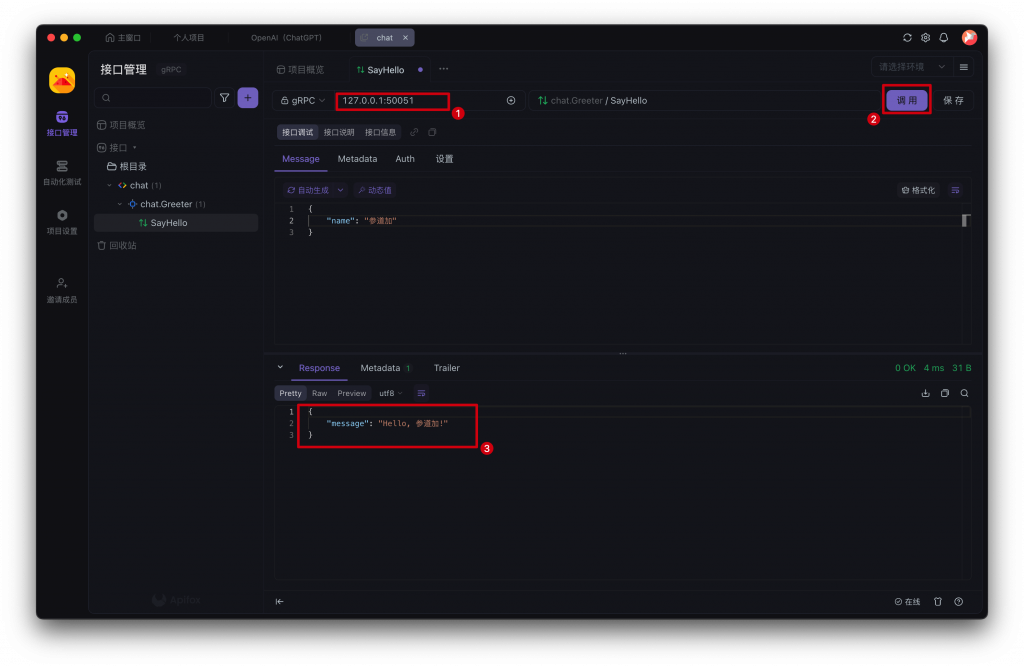Close the chat project tab
This screenshot has height=667, width=1024.
405,38
